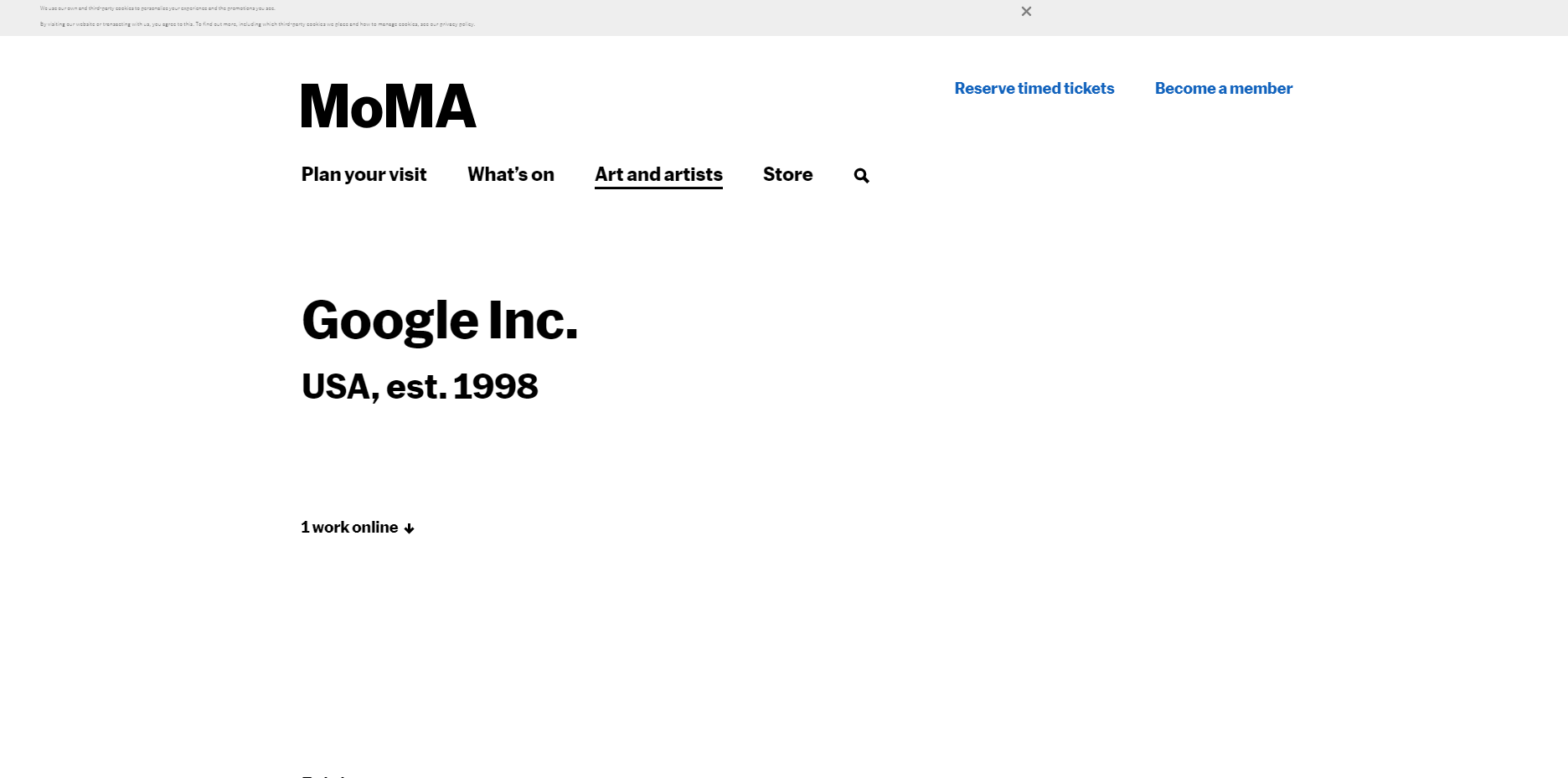Click the year 1998 in the subheading
Image resolution: width=1568 pixels, height=778 pixels.
pos(496,386)
